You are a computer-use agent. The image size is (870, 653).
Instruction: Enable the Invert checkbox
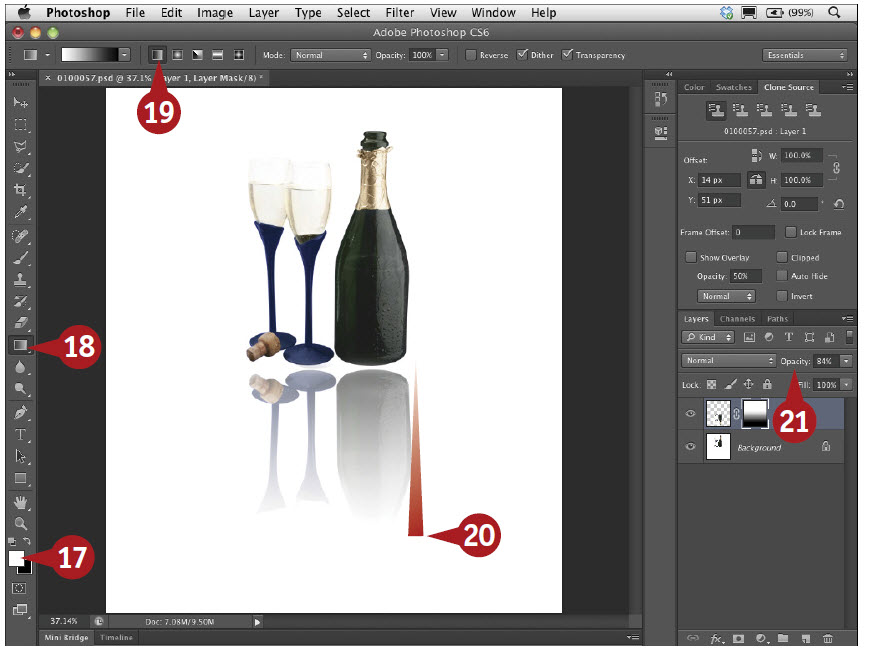pos(782,296)
